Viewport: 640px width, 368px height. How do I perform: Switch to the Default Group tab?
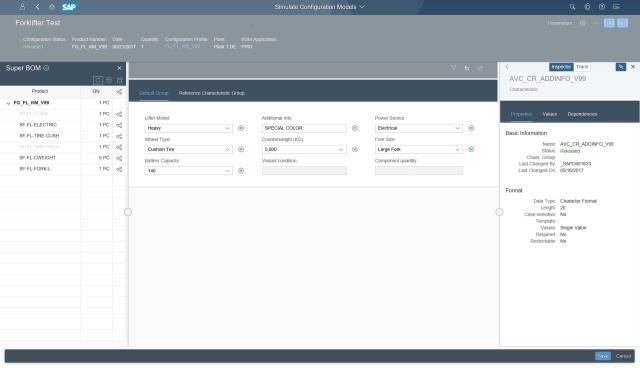pyautogui.click(x=153, y=93)
